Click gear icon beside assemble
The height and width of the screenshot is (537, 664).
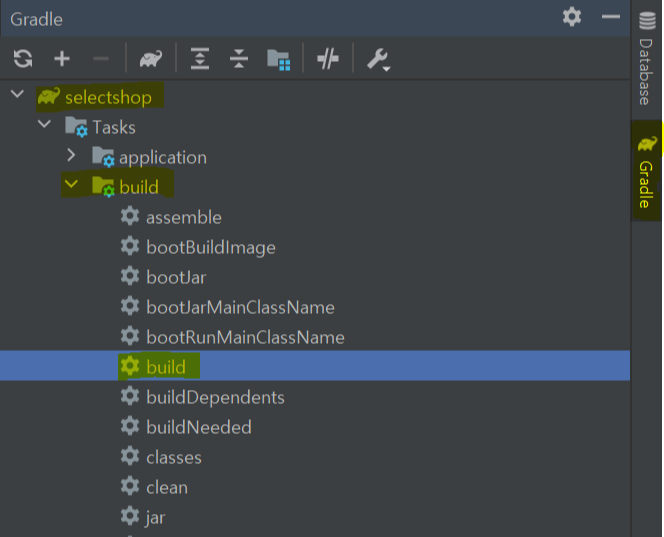[130, 216]
